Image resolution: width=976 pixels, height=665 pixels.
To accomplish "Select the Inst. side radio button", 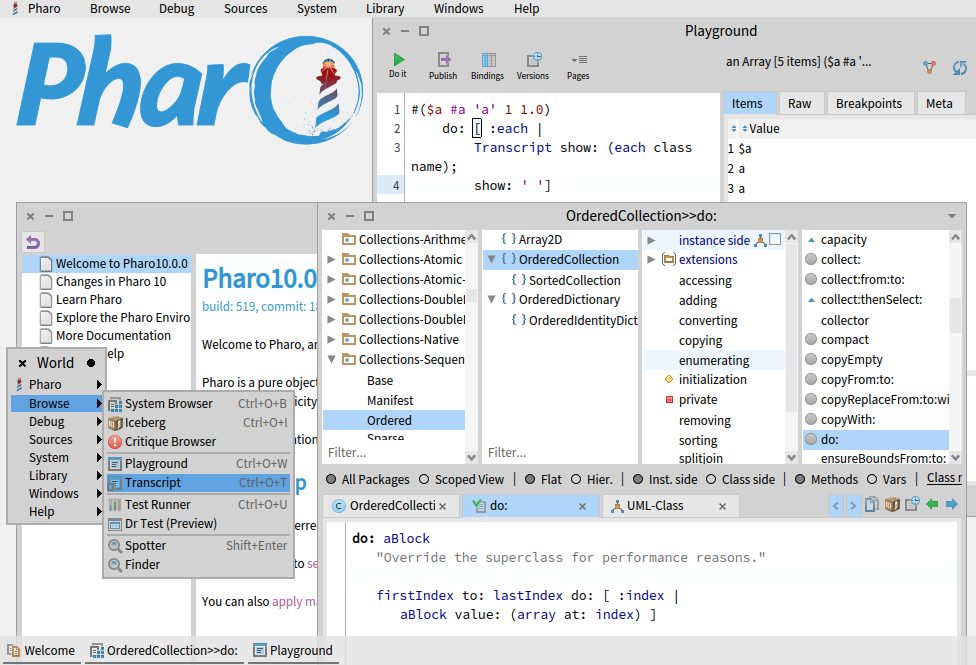I will 638,479.
